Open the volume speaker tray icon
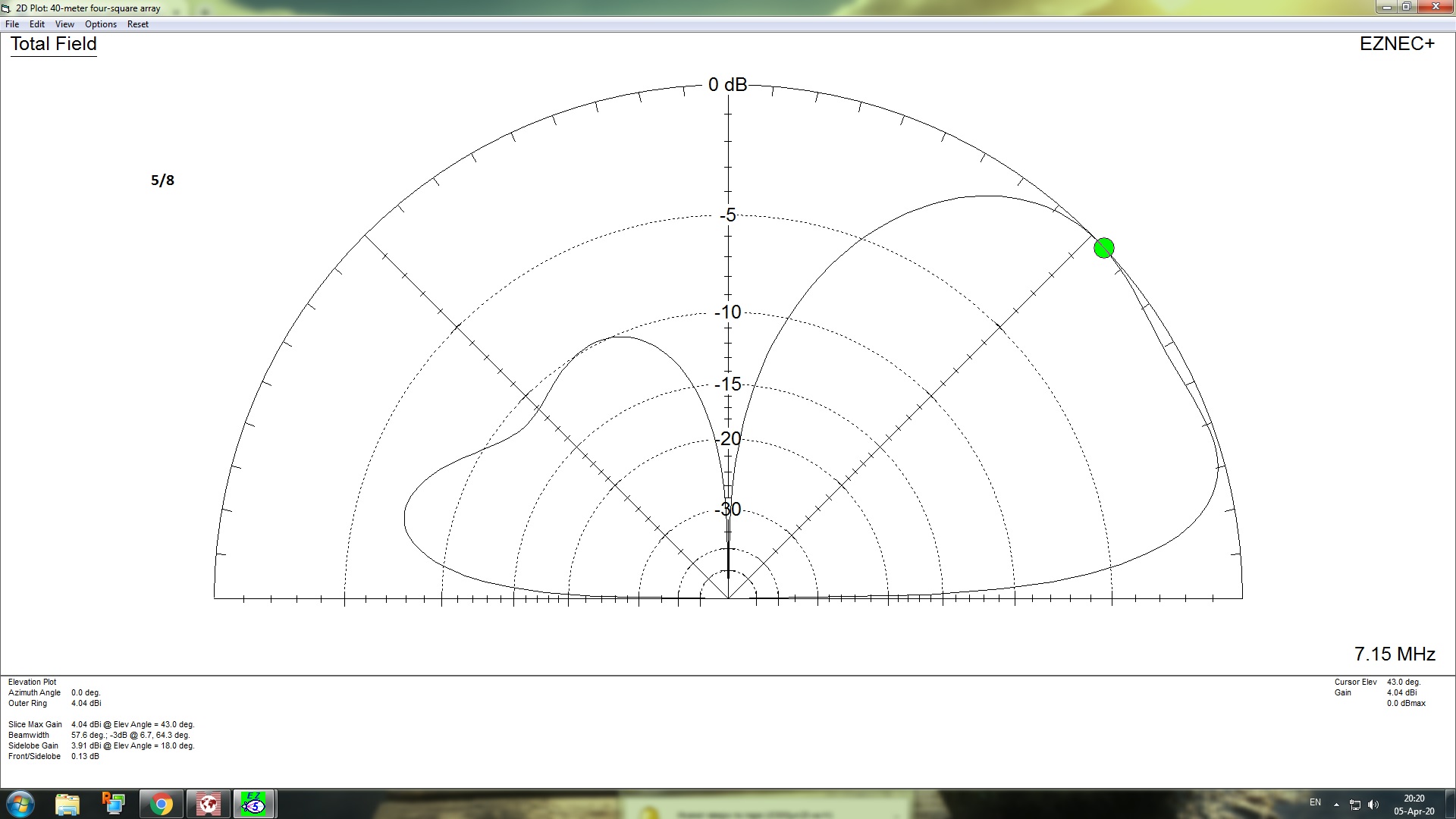 [1373, 805]
